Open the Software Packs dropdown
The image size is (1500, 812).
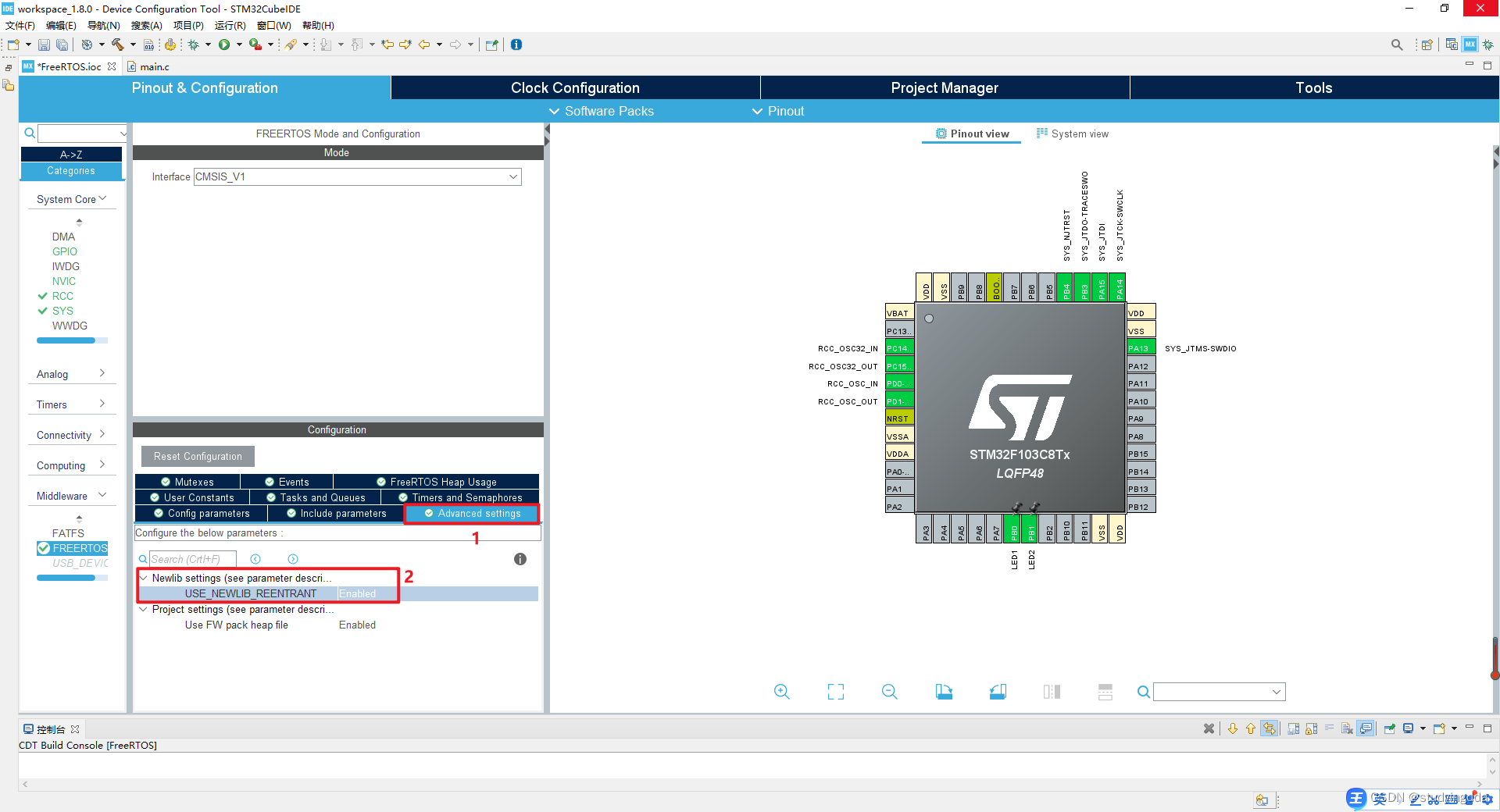[x=601, y=111]
